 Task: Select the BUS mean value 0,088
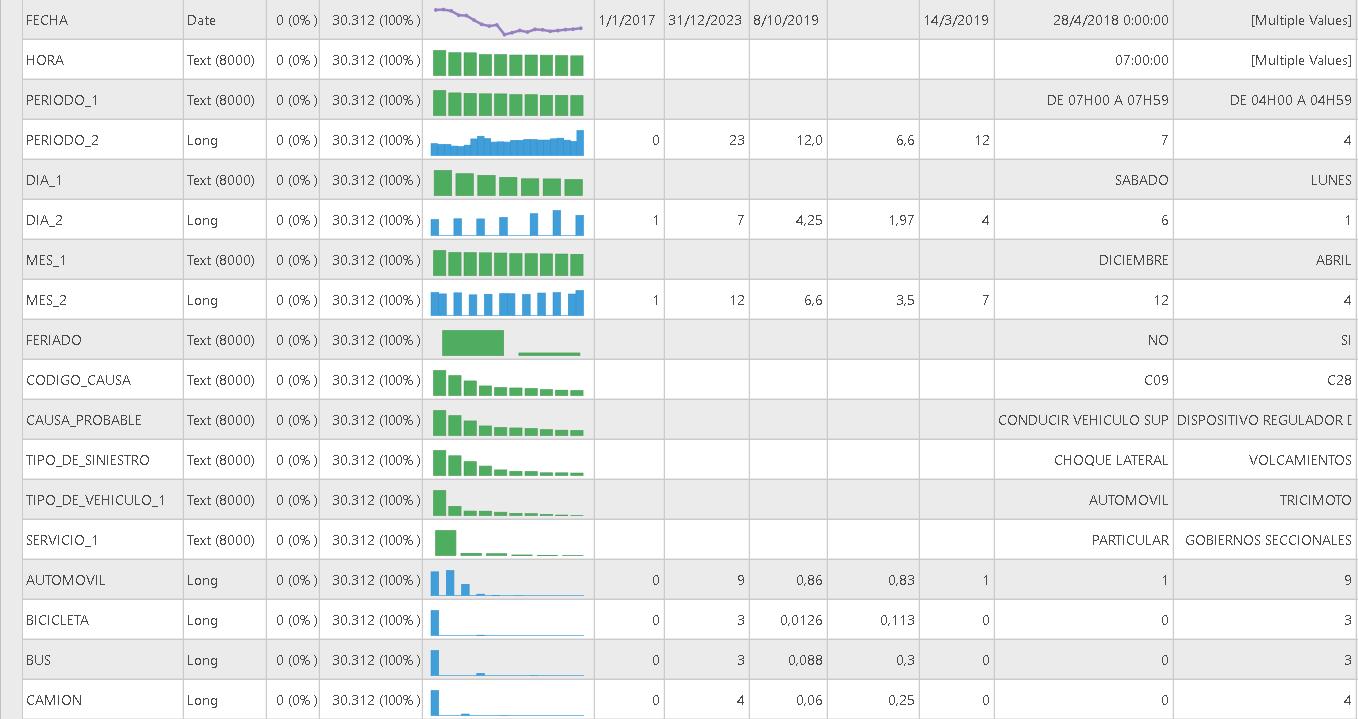tap(805, 660)
